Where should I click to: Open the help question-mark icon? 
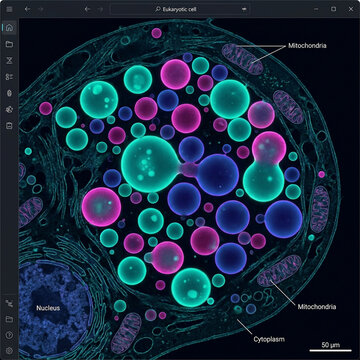(9, 335)
